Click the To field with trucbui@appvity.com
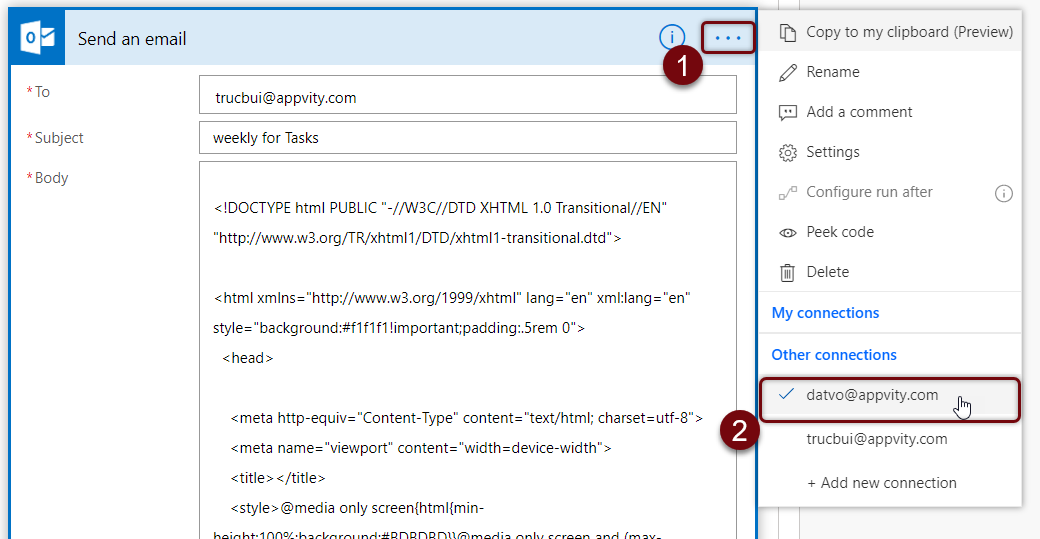Viewport: 1040px width, 539px height. (x=467, y=97)
